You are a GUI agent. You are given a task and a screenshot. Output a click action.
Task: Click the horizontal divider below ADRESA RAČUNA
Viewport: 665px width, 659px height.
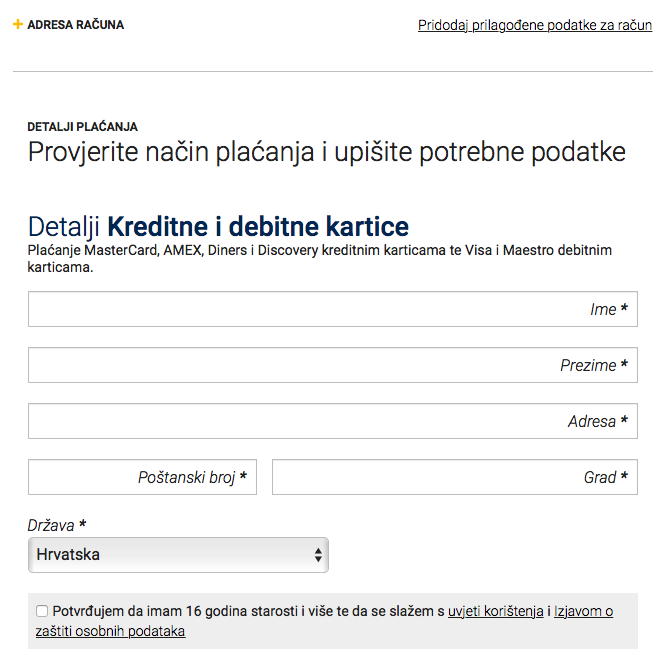pyautogui.click(x=332, y=72)
